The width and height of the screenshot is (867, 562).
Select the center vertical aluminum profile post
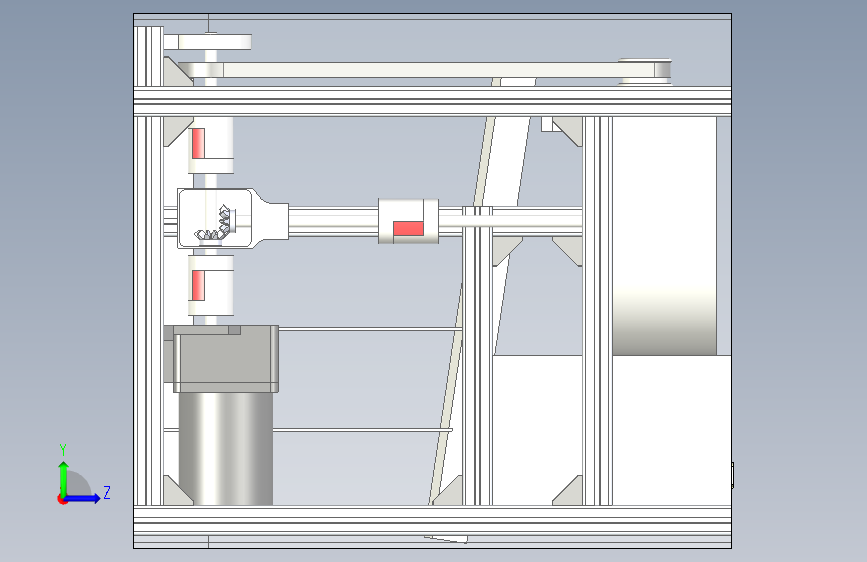477,356
